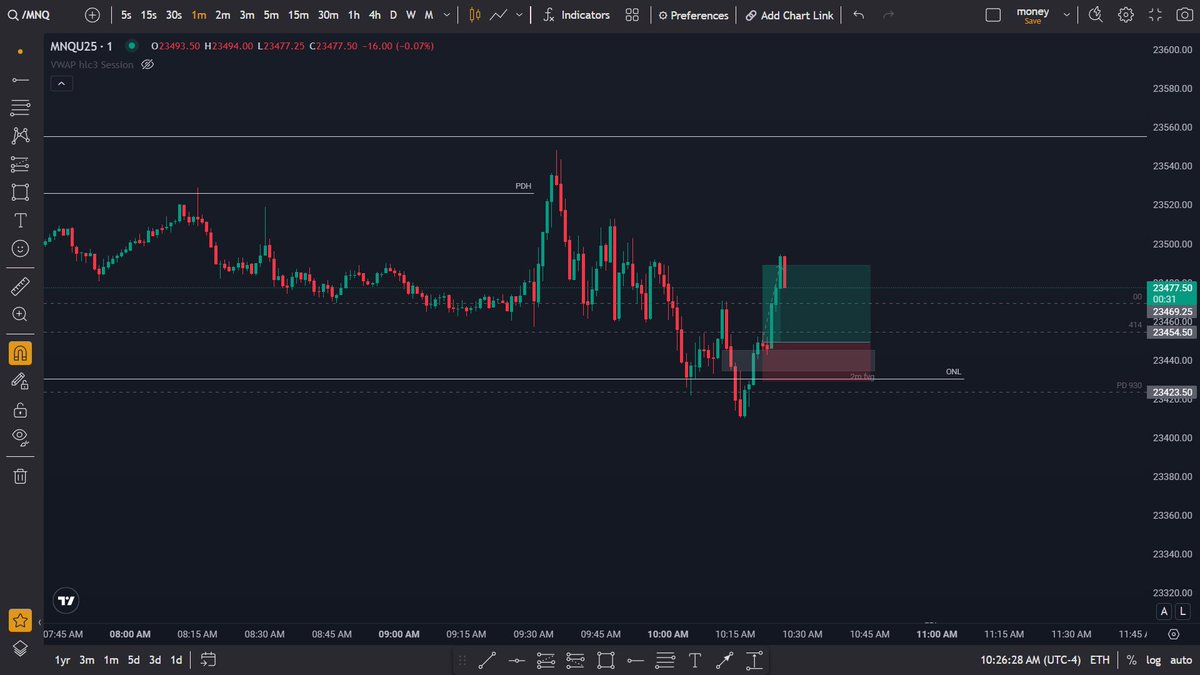
Task: Expand the money layout dropdown arrow
Action: (1067, 15)
